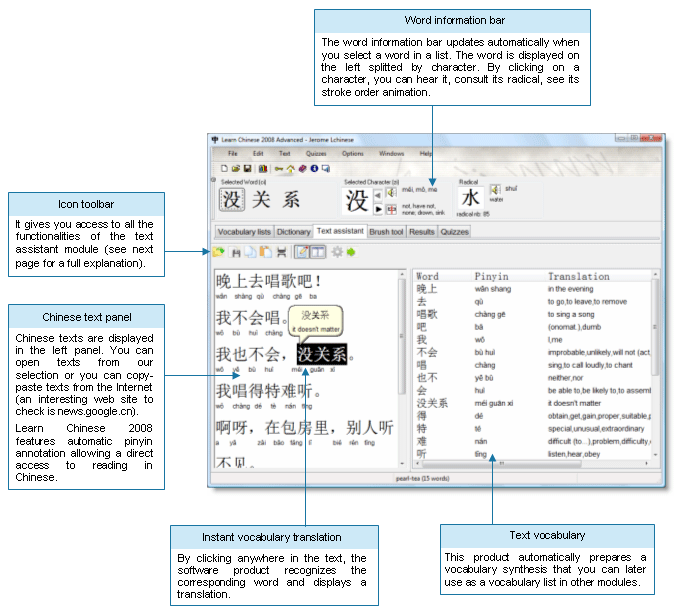Viewport: 680px width, 613px height.
Task: Click the copy icon in Text assistant toolbar
Action: (250, 252)
